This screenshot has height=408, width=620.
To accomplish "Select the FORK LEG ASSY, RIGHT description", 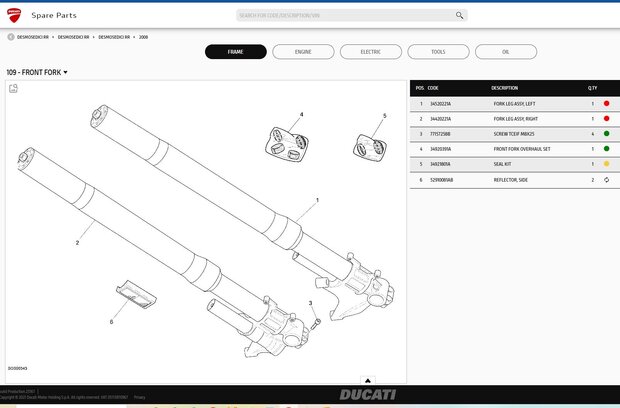I will click(516, 119).
